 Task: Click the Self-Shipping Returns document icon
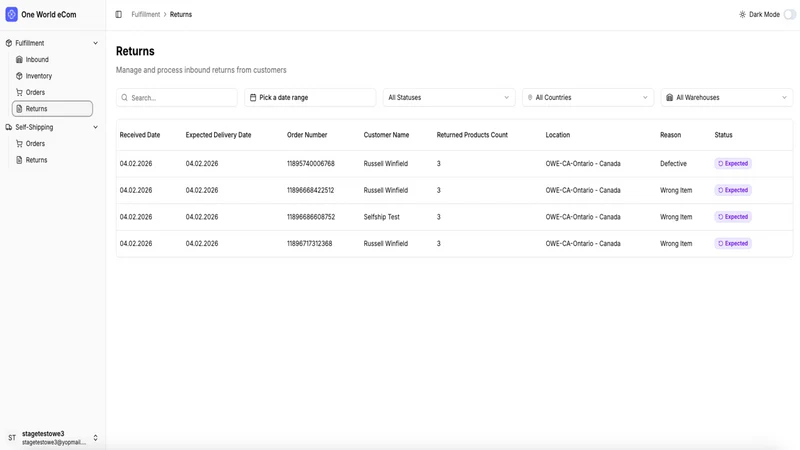coord(19,160)
